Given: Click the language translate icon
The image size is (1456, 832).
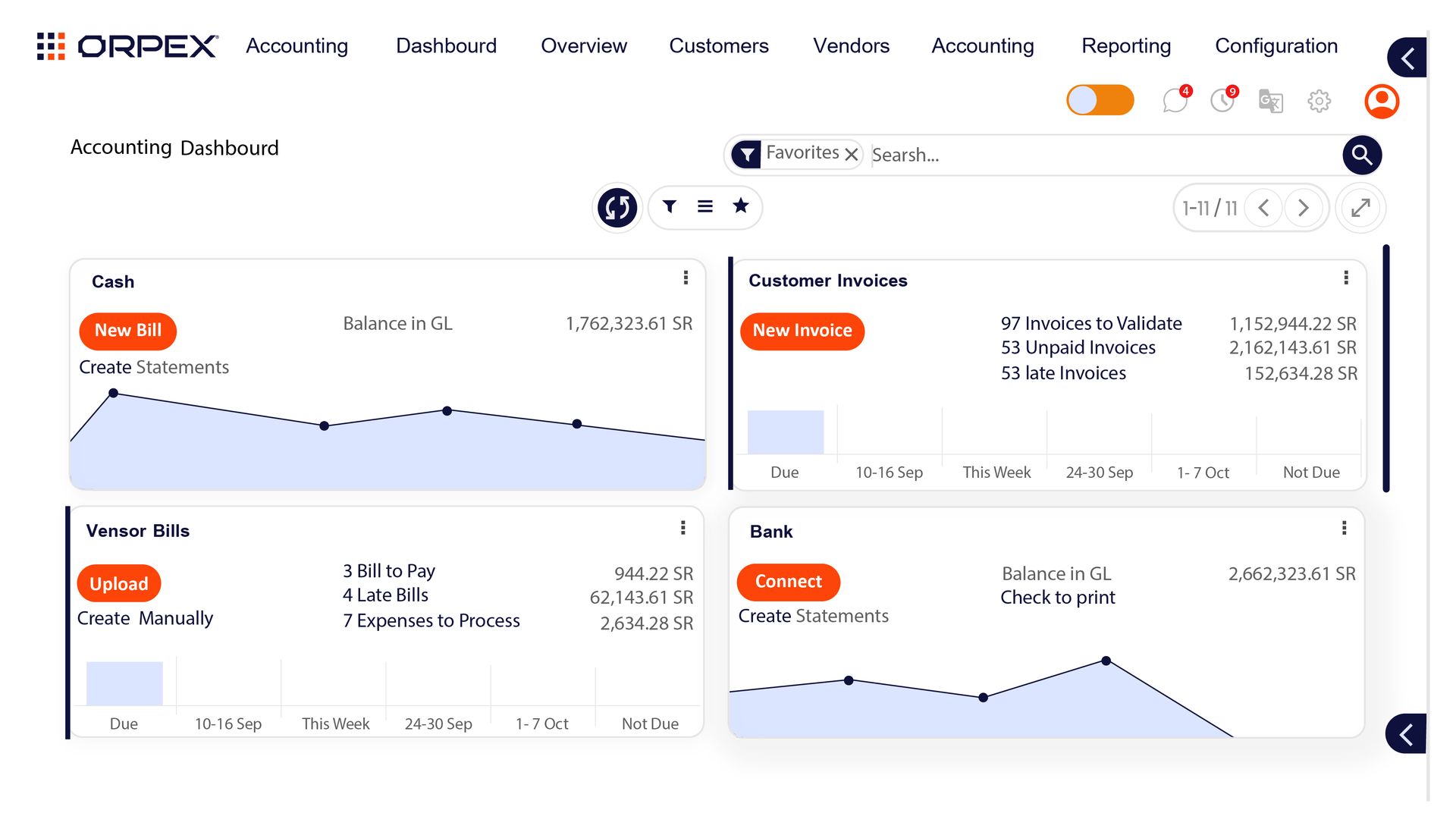Looking at the screenshot, I should [1270, 101].
